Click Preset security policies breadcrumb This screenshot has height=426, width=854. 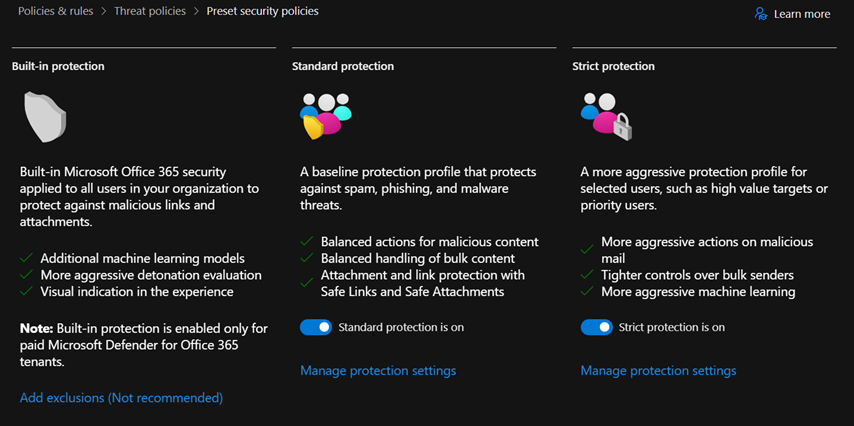click(263, 12)
